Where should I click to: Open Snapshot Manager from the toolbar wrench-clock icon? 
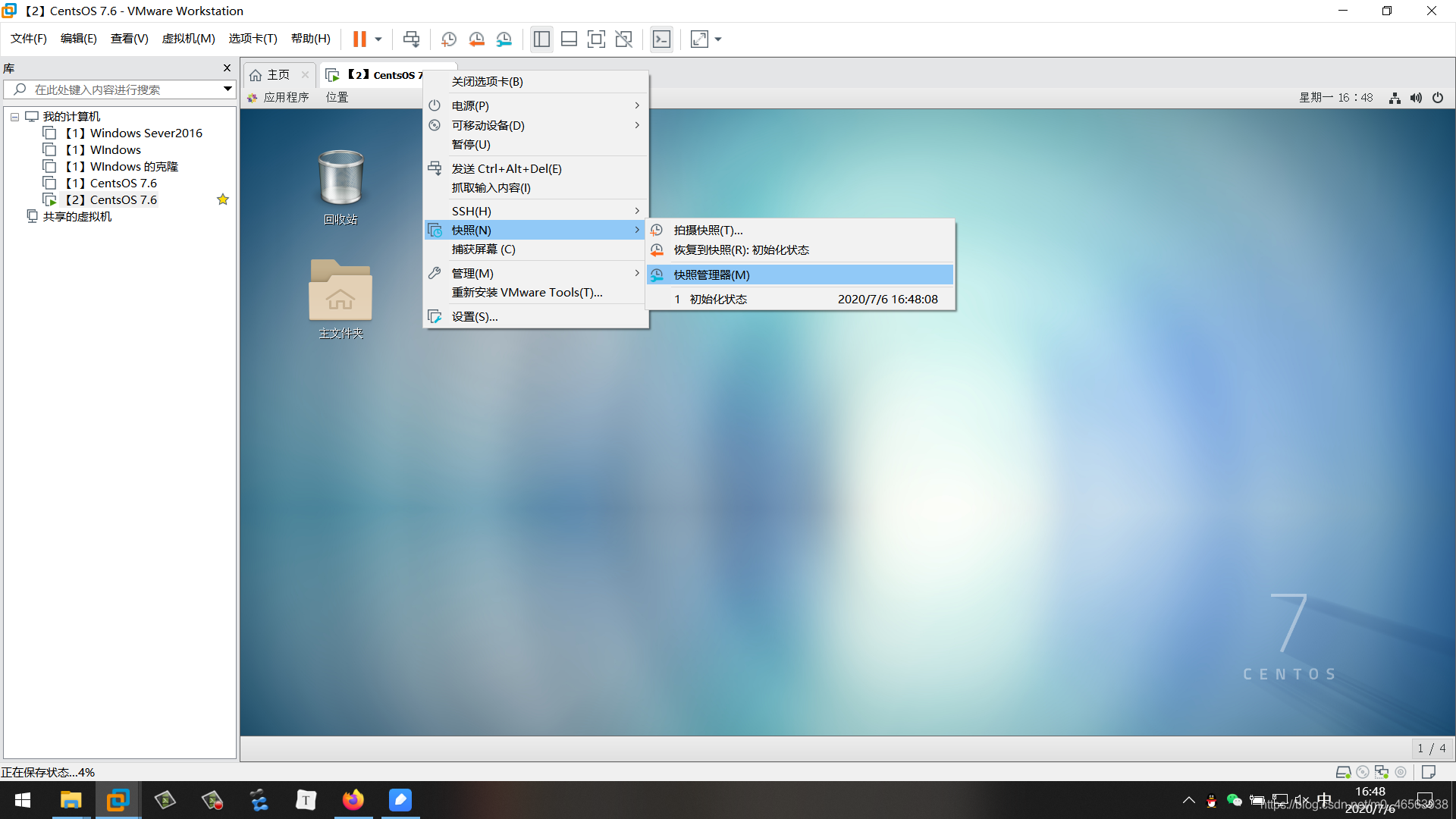click(x=504, y=39)
